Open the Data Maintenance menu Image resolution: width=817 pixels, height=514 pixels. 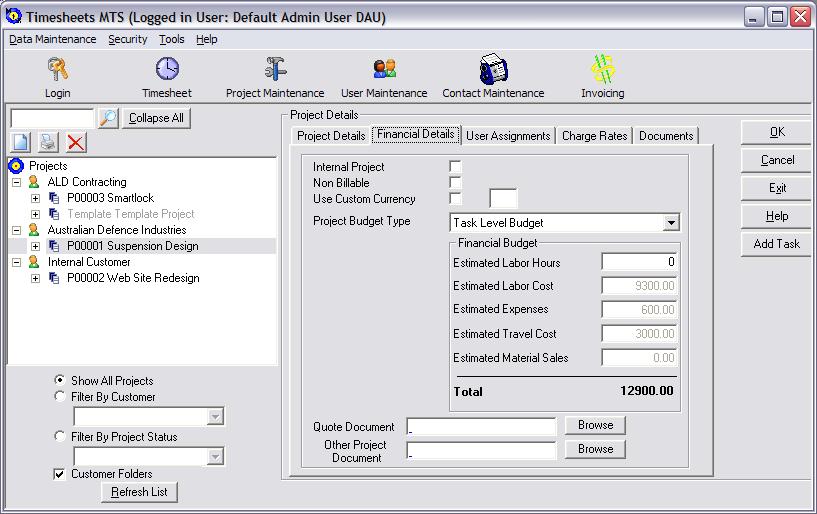pos(53,40)
